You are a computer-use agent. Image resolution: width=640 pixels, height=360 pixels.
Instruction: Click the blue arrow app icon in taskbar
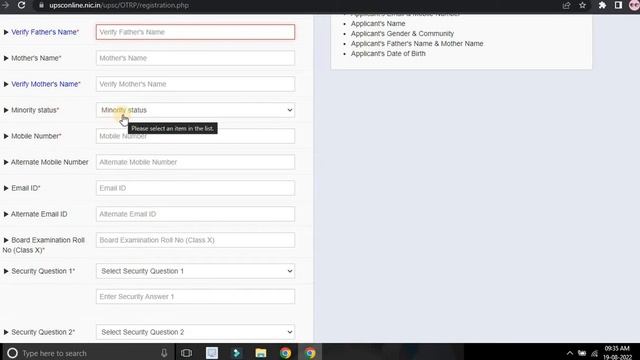[236, 353]
